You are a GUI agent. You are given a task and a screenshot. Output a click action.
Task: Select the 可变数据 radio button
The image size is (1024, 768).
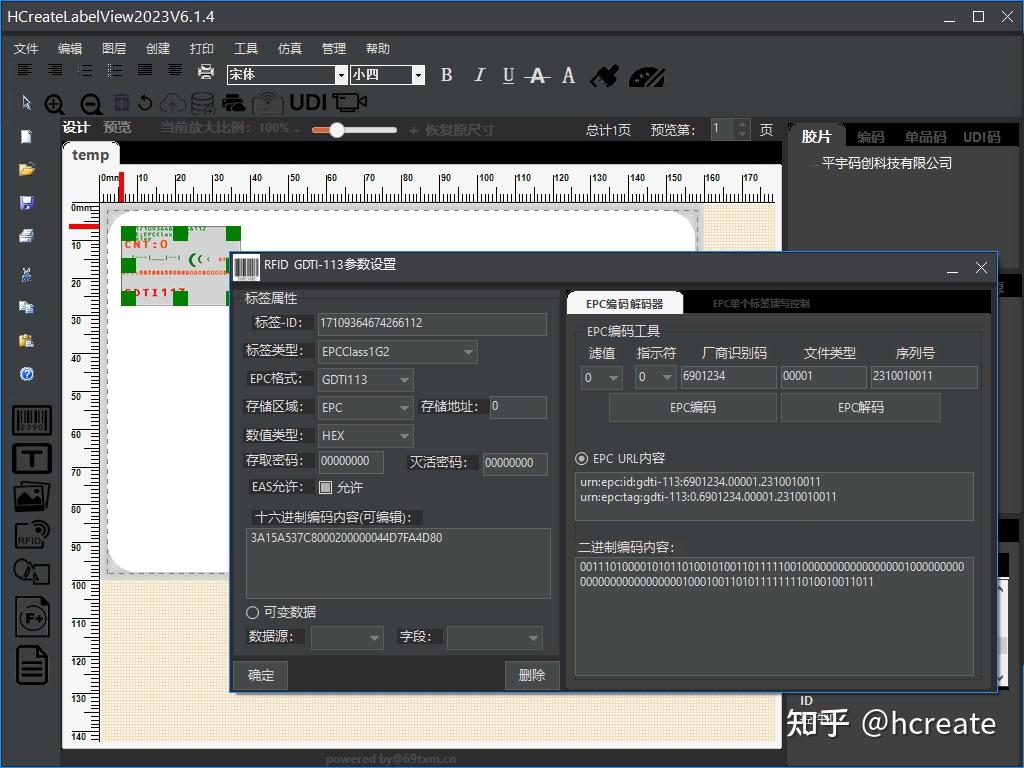coord(252,613)
